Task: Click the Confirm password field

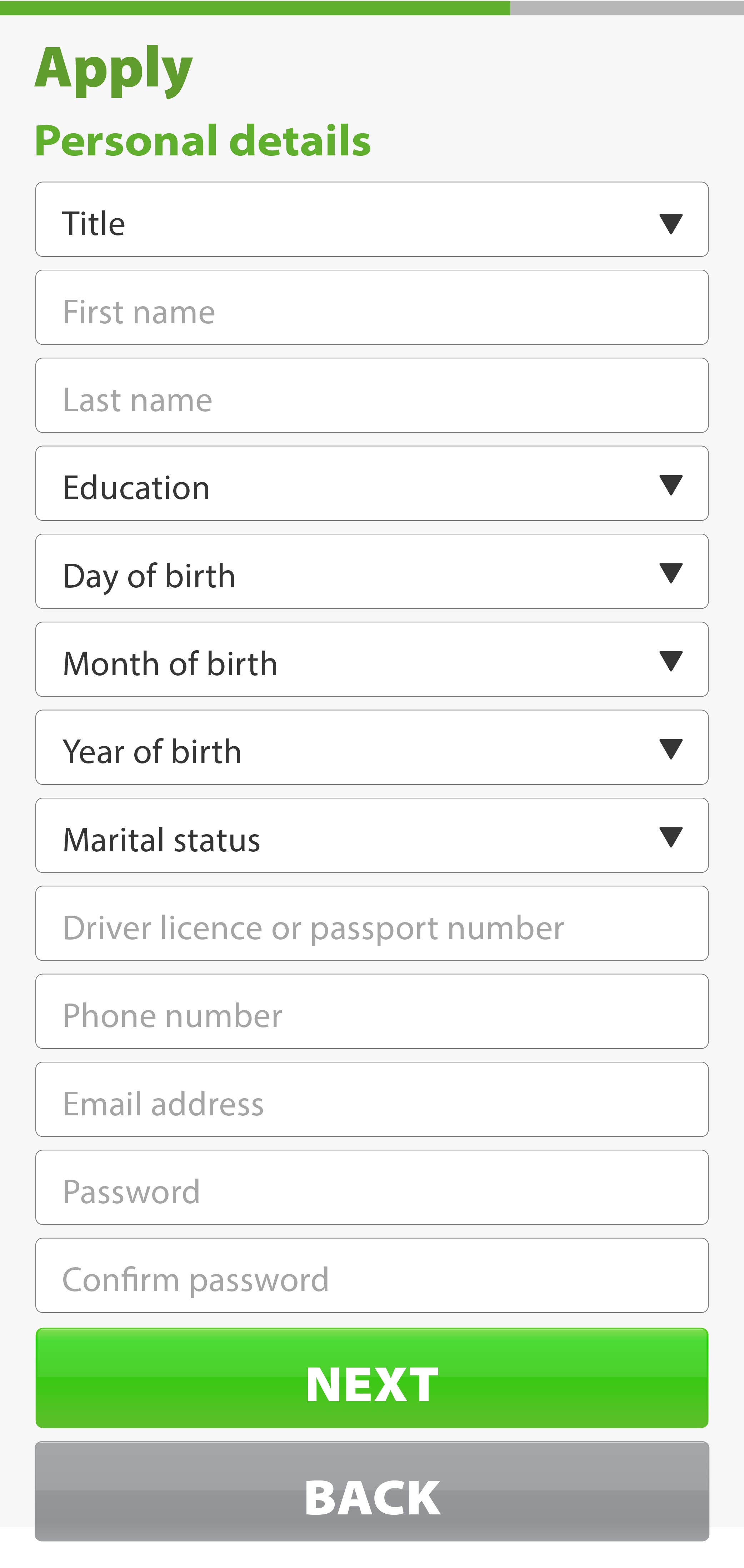Action: [x=372, y=1275]
